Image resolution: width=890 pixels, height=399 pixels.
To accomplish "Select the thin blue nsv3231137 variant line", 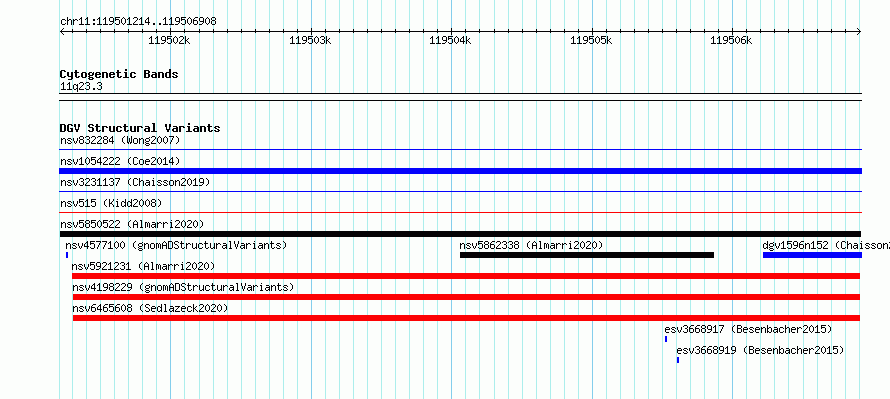I will (460, 191).
